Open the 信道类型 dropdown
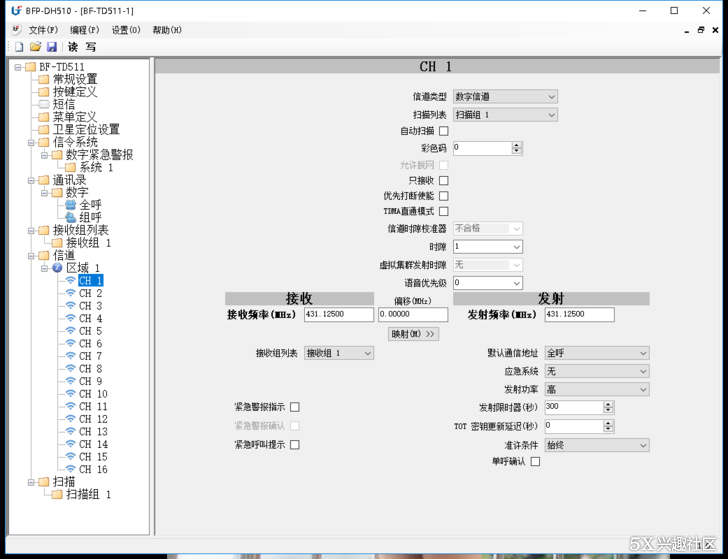This screenshot has width=728, height=559. tap(505, 97)
